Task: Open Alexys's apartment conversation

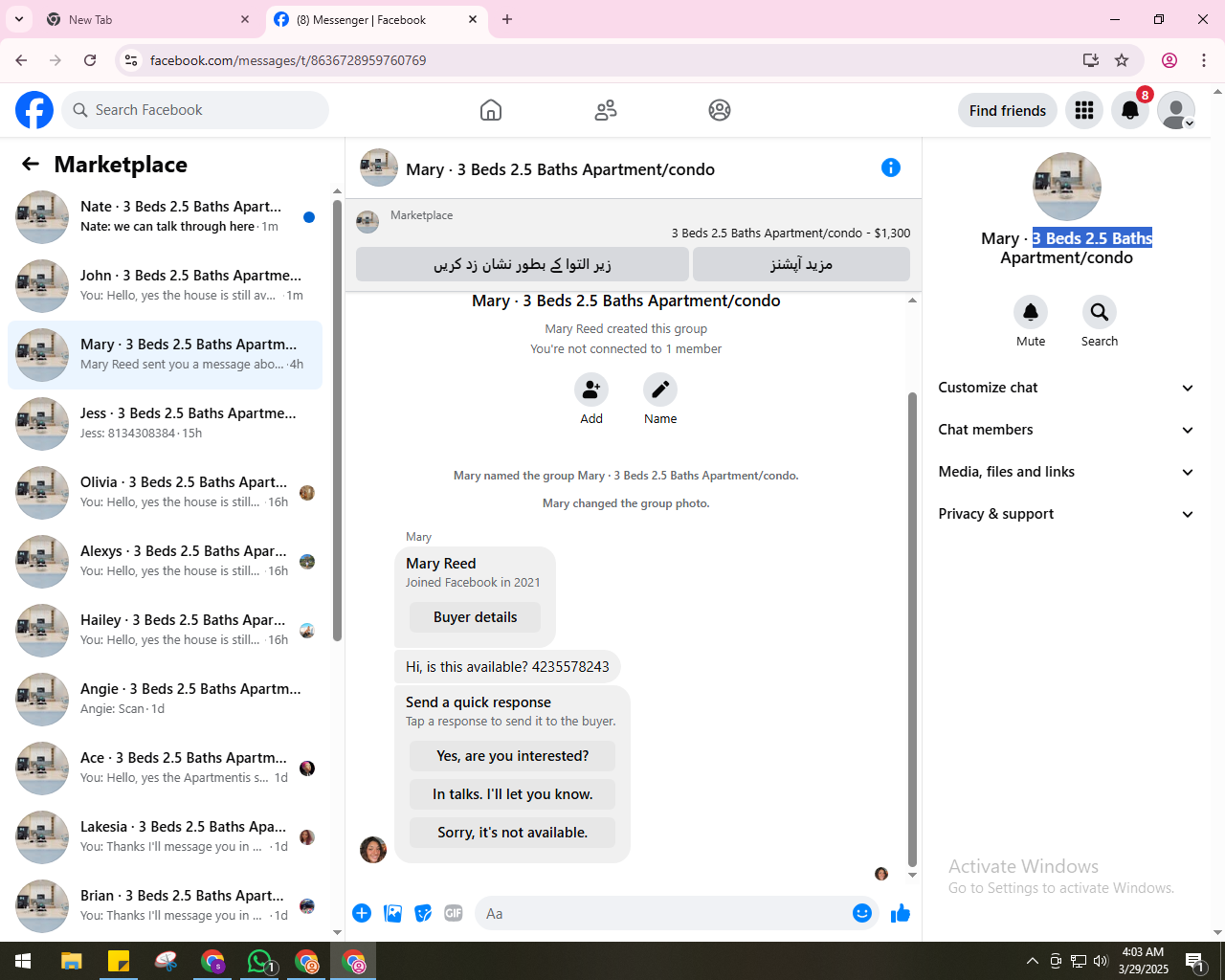Action: pos(165,562)
